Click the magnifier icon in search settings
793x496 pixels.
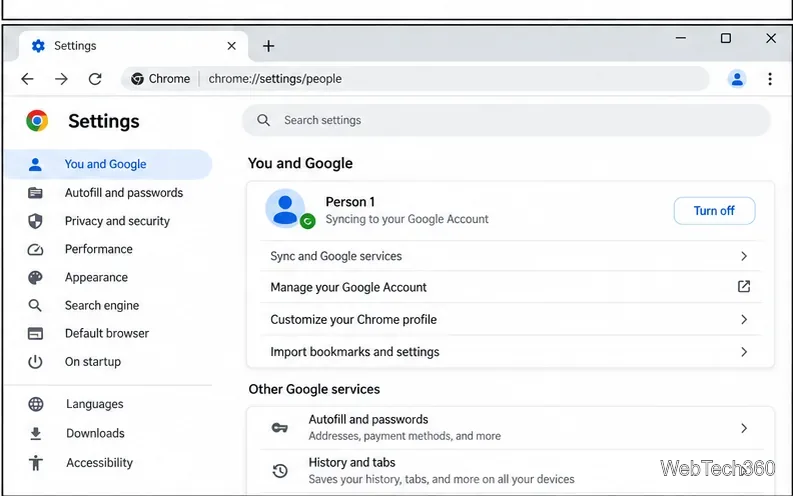(263, 120)
